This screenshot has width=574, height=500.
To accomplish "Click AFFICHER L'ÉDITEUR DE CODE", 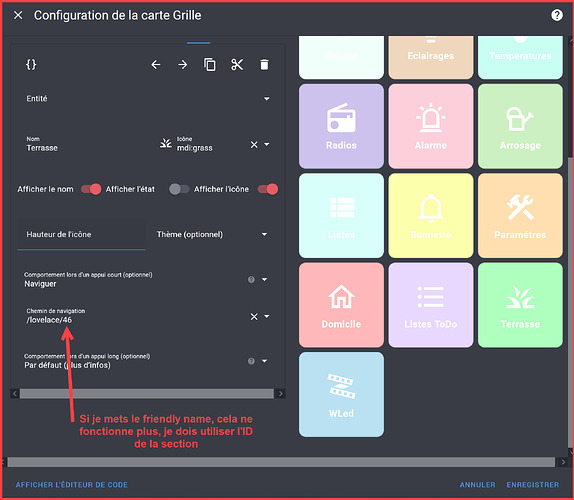I will tap(72, 485).
